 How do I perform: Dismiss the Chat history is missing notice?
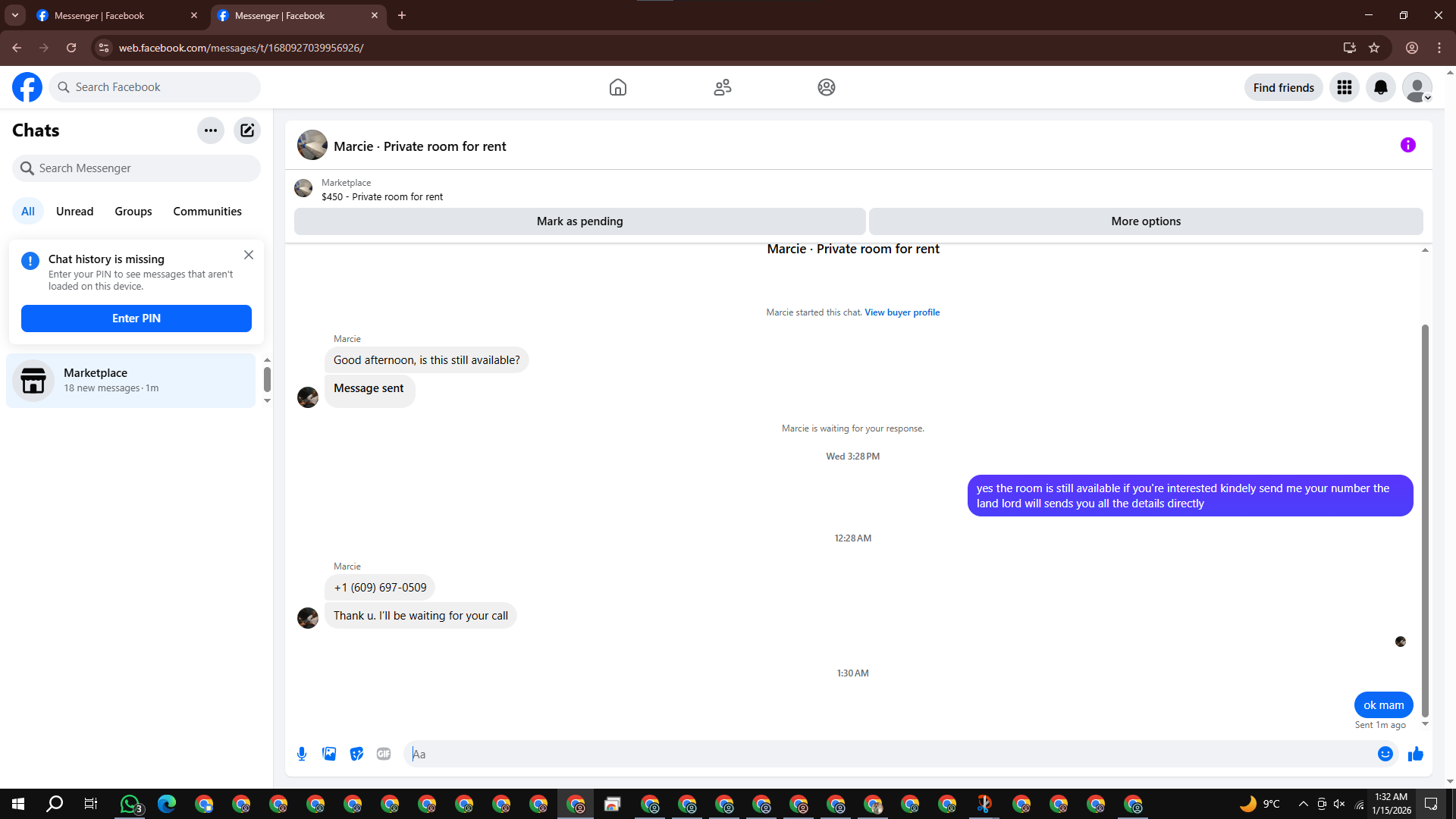(249, 256)
